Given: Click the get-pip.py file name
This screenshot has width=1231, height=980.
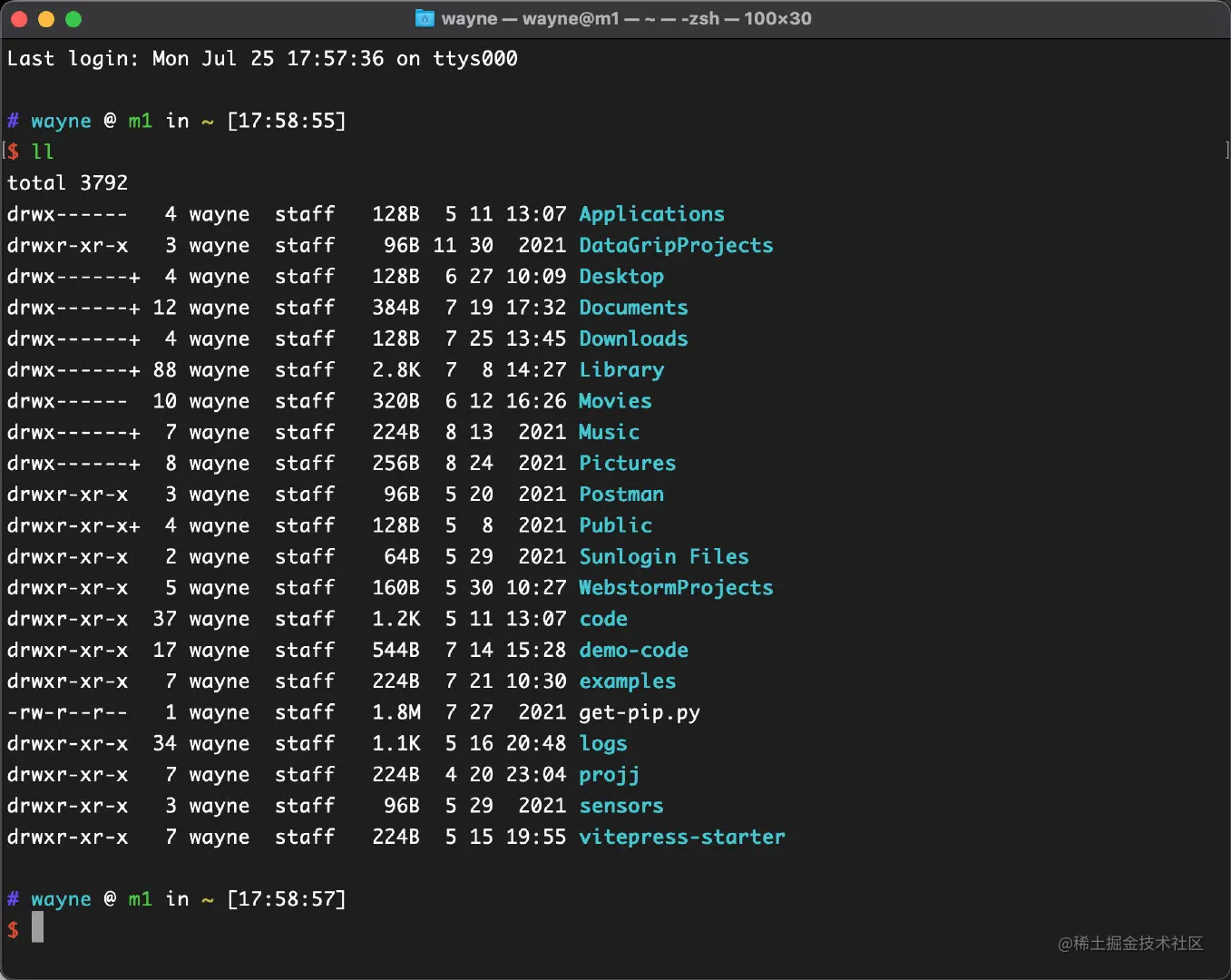Looking at the screenshot, I should click(640, 712).
